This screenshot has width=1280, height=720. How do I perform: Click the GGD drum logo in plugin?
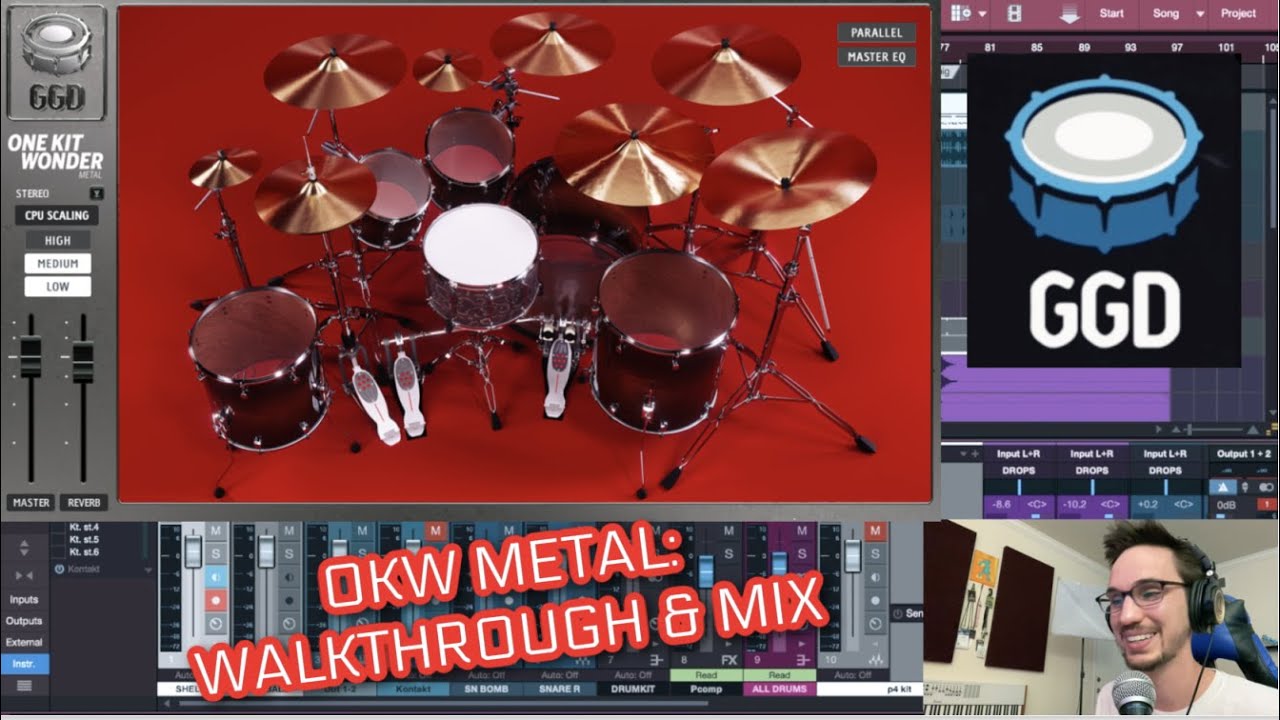[55, 62]
